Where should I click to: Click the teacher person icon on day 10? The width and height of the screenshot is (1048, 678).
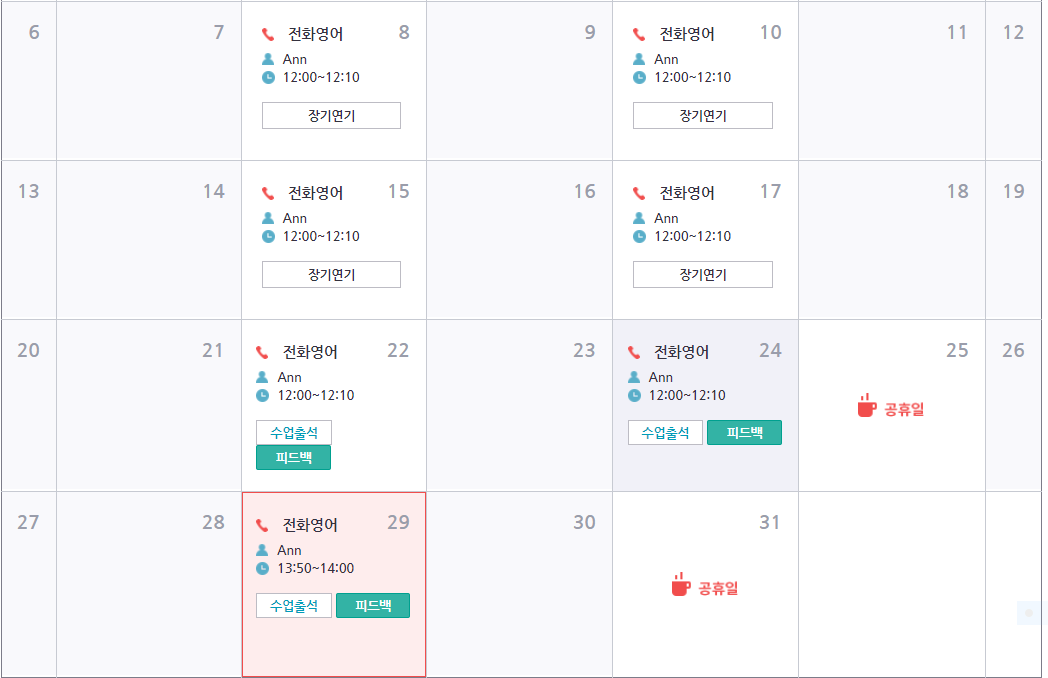(x=639, y=59)
